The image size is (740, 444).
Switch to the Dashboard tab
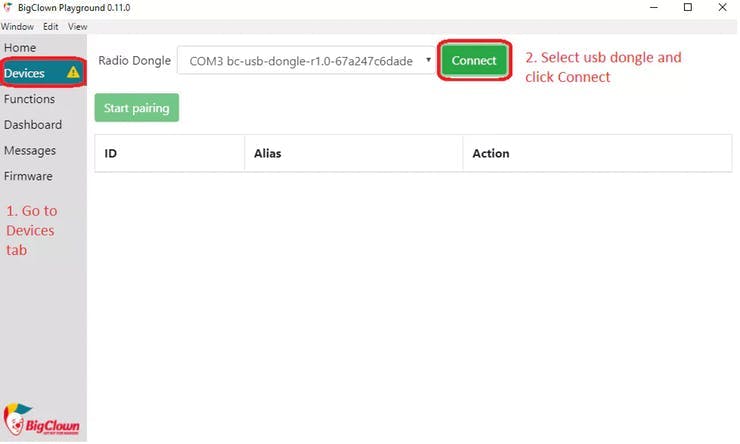pos(33,125)
